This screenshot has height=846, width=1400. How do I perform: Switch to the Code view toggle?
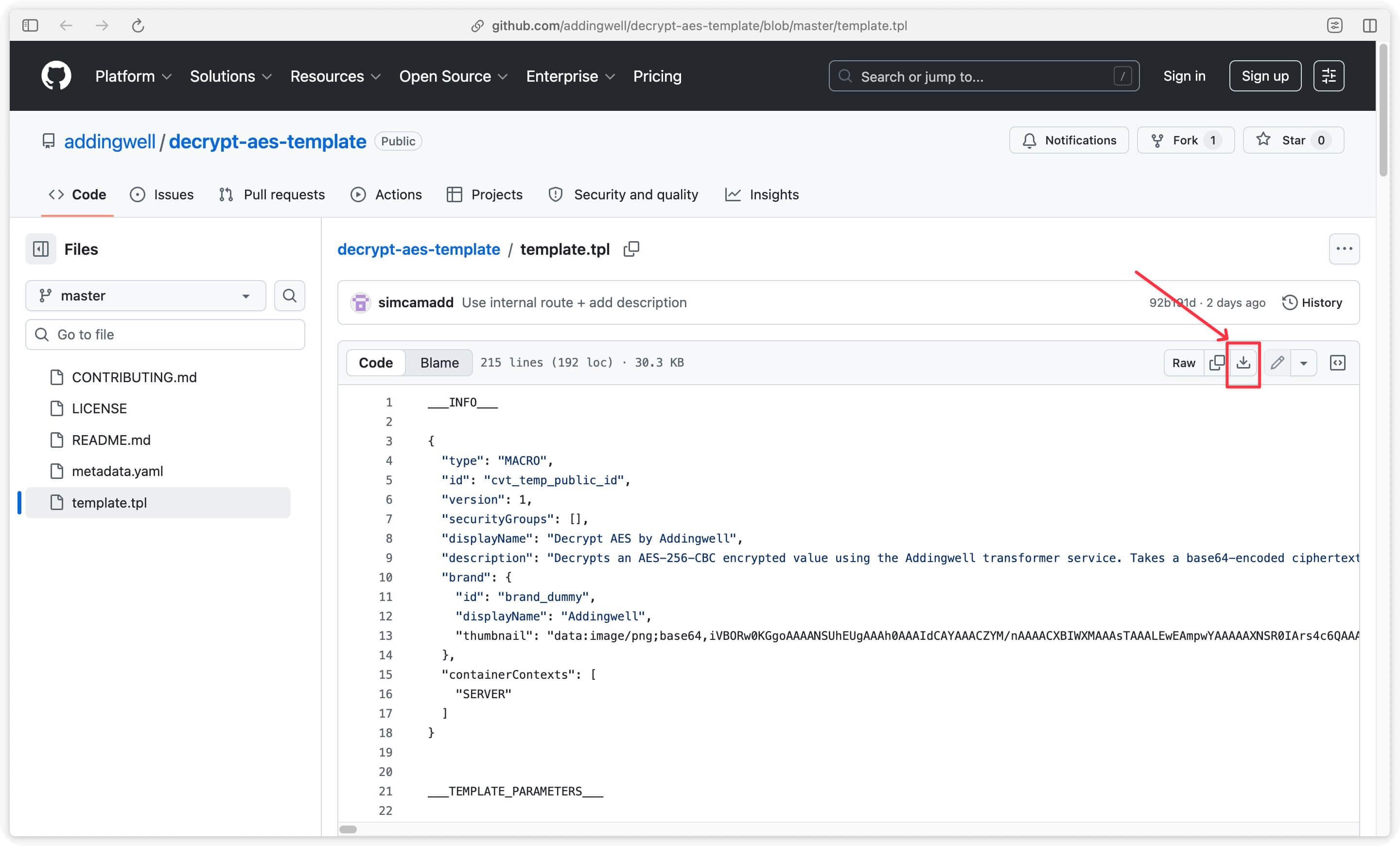tap(376, 363)
